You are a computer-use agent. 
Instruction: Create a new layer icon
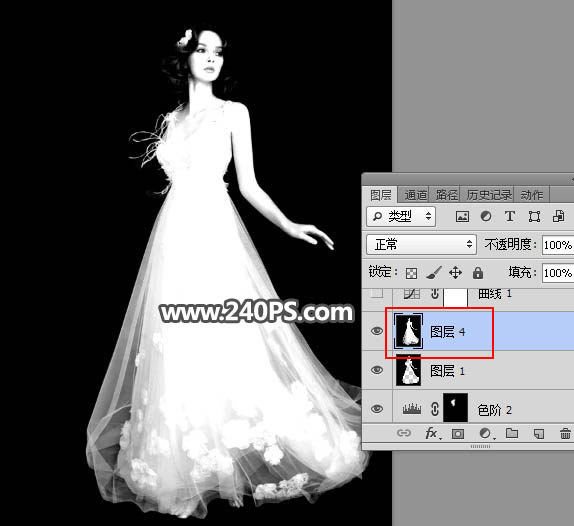point(539,434)
